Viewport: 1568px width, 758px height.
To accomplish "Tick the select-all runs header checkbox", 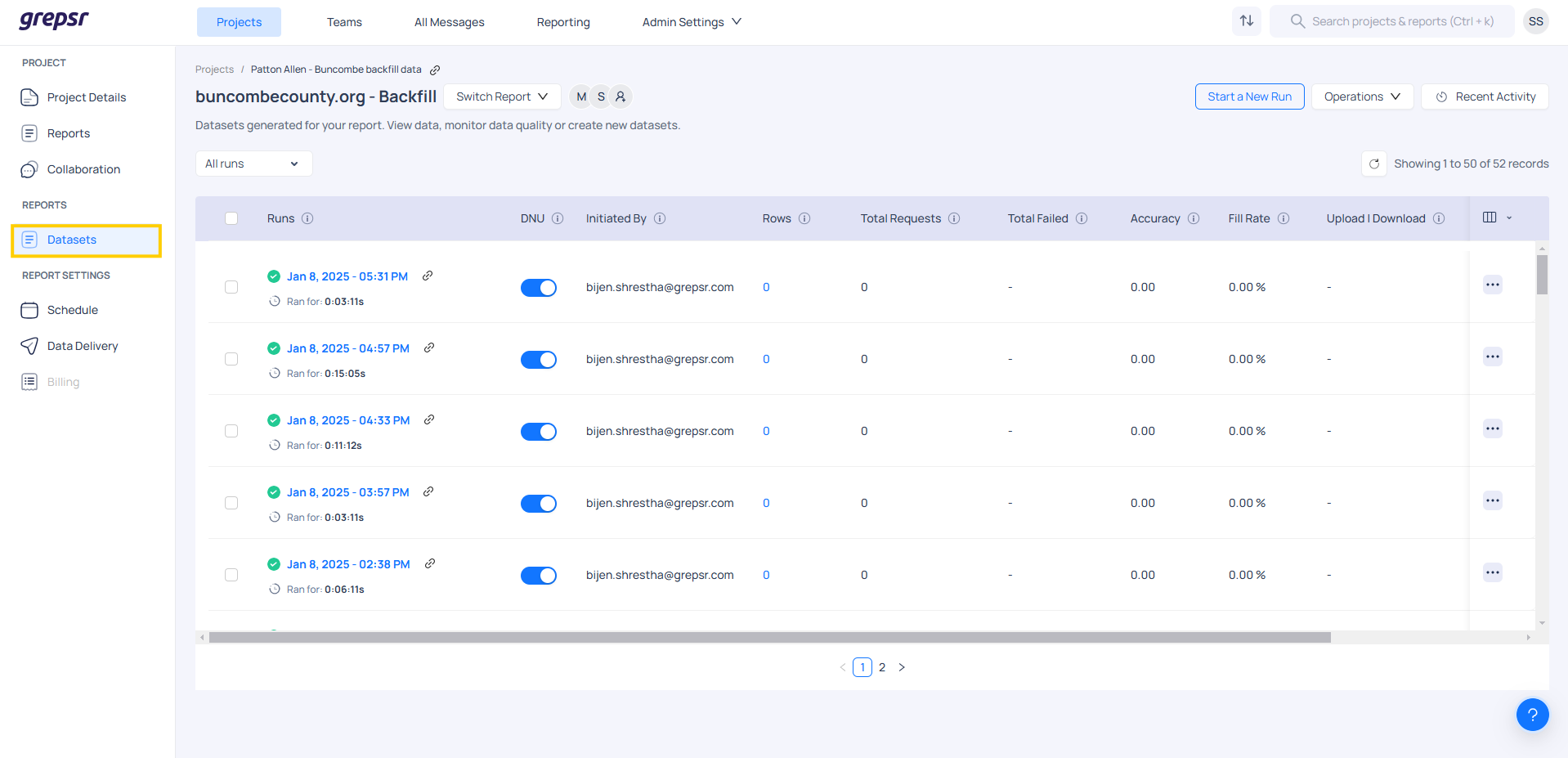I will point(231,218).
